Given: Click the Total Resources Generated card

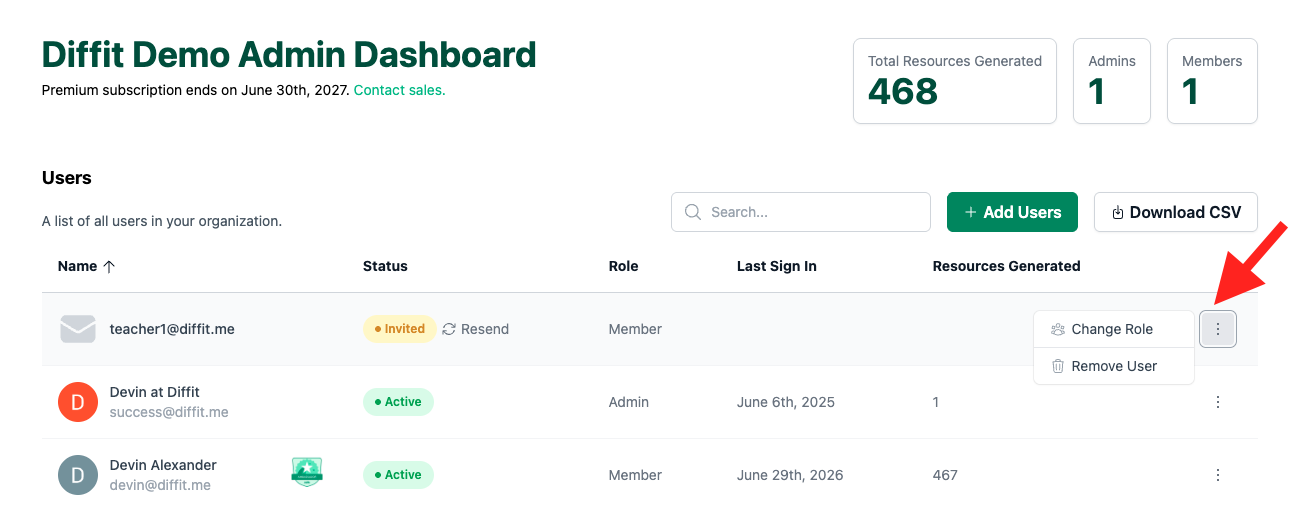Looking at the screenshot, I should (x=955, y=81).
